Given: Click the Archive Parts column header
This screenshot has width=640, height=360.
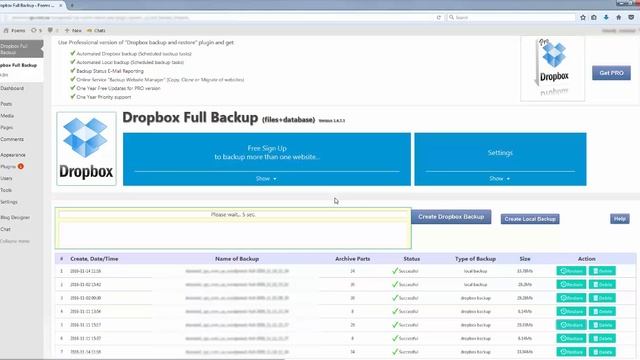Looking at the screenshot, I should pos(352,259).
